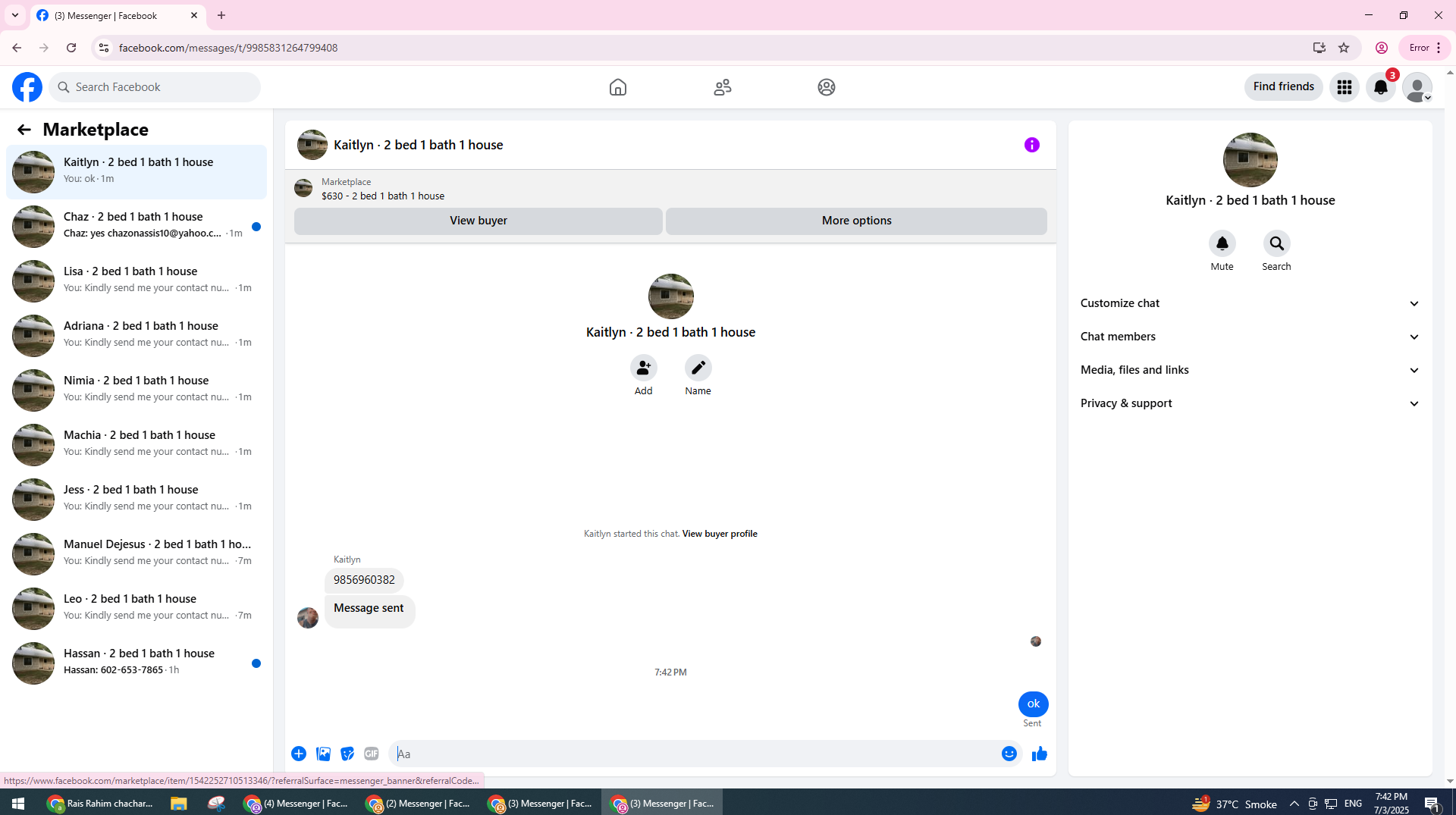Image resolution: width=1456 pixels, height=815 pixels.
Task: Open Windows notification center
Action: tap(1432, 804)
